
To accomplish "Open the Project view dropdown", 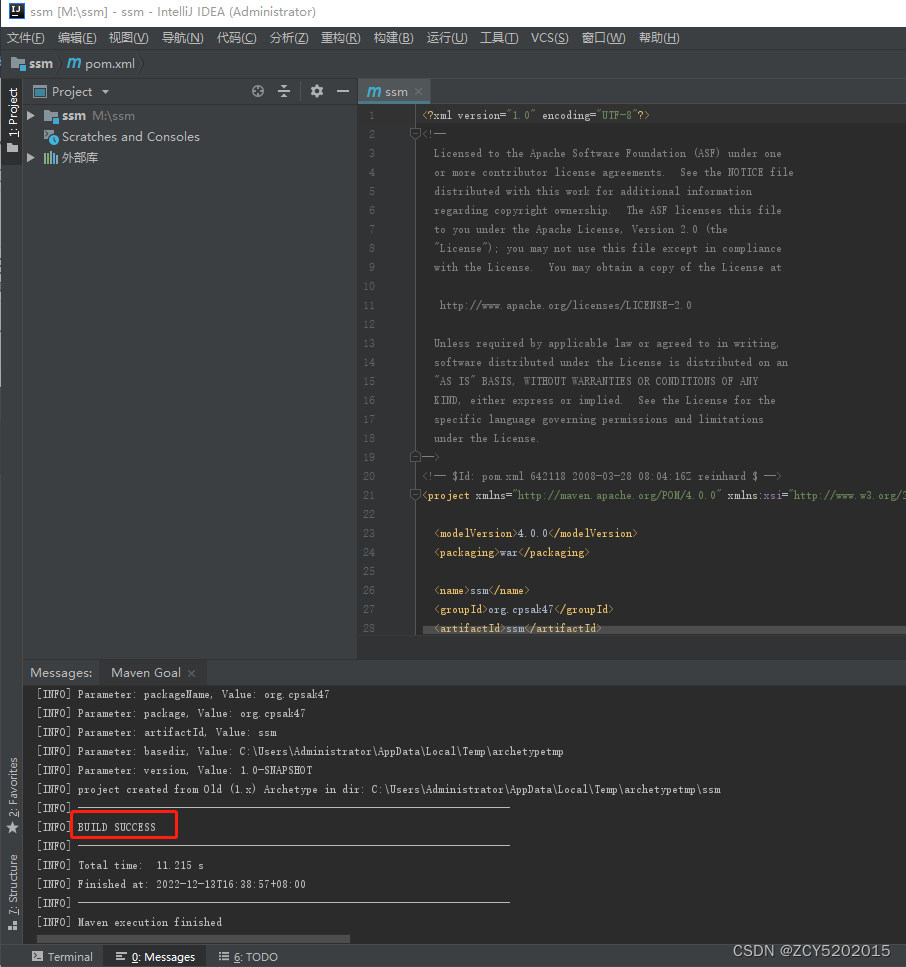I will coord(105,91).
